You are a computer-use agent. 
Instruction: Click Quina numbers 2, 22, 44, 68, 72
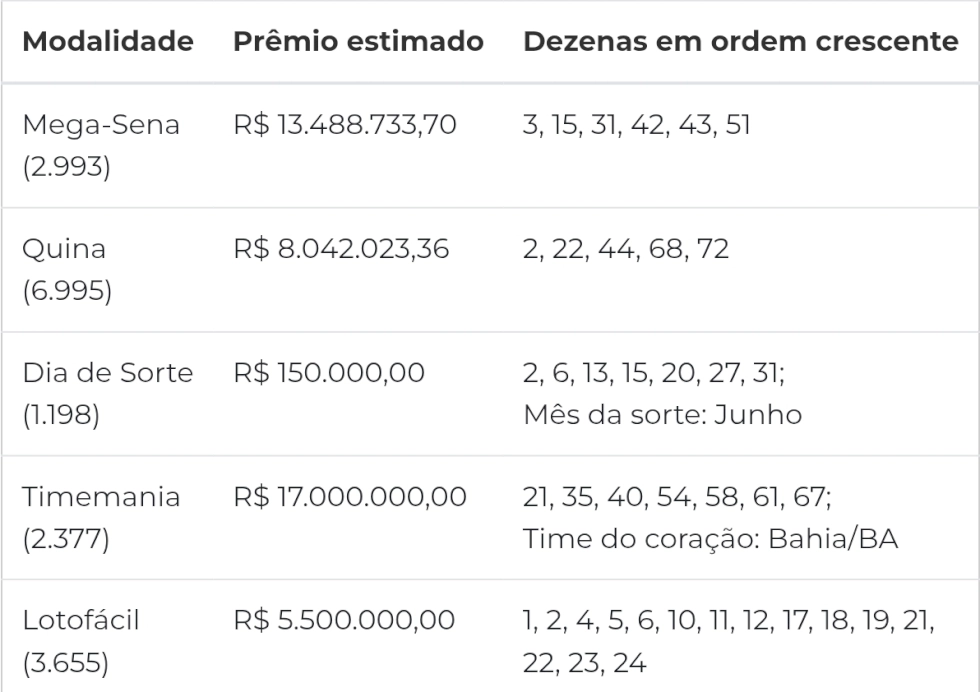click(626, 249)
